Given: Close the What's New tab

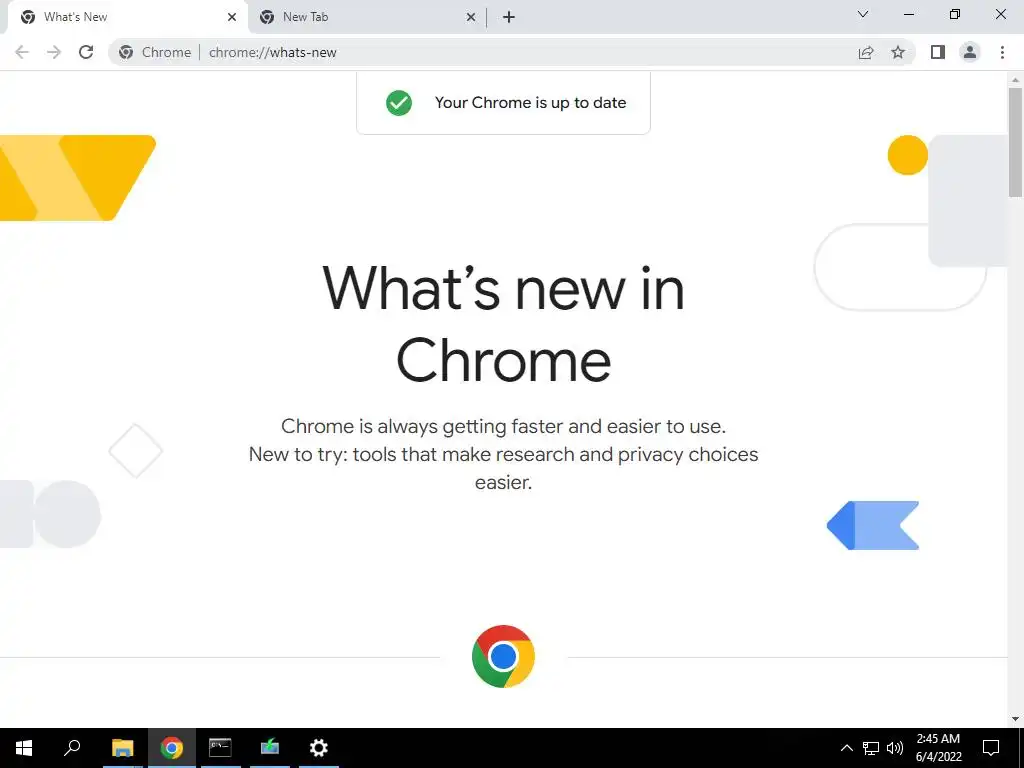Looking at the screenshot, I should coord(232,18).
